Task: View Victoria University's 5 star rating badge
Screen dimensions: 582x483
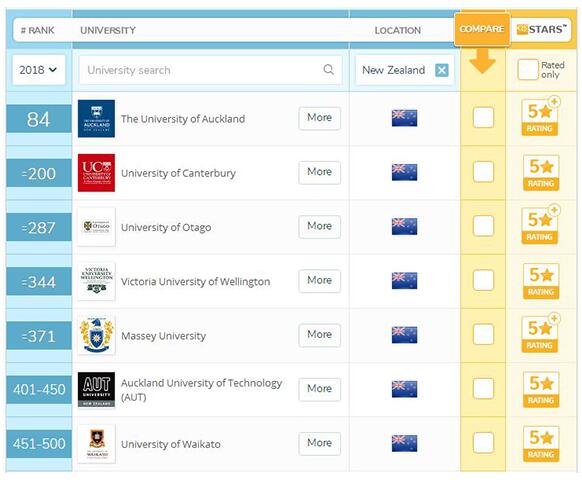Action: point(541,281)
